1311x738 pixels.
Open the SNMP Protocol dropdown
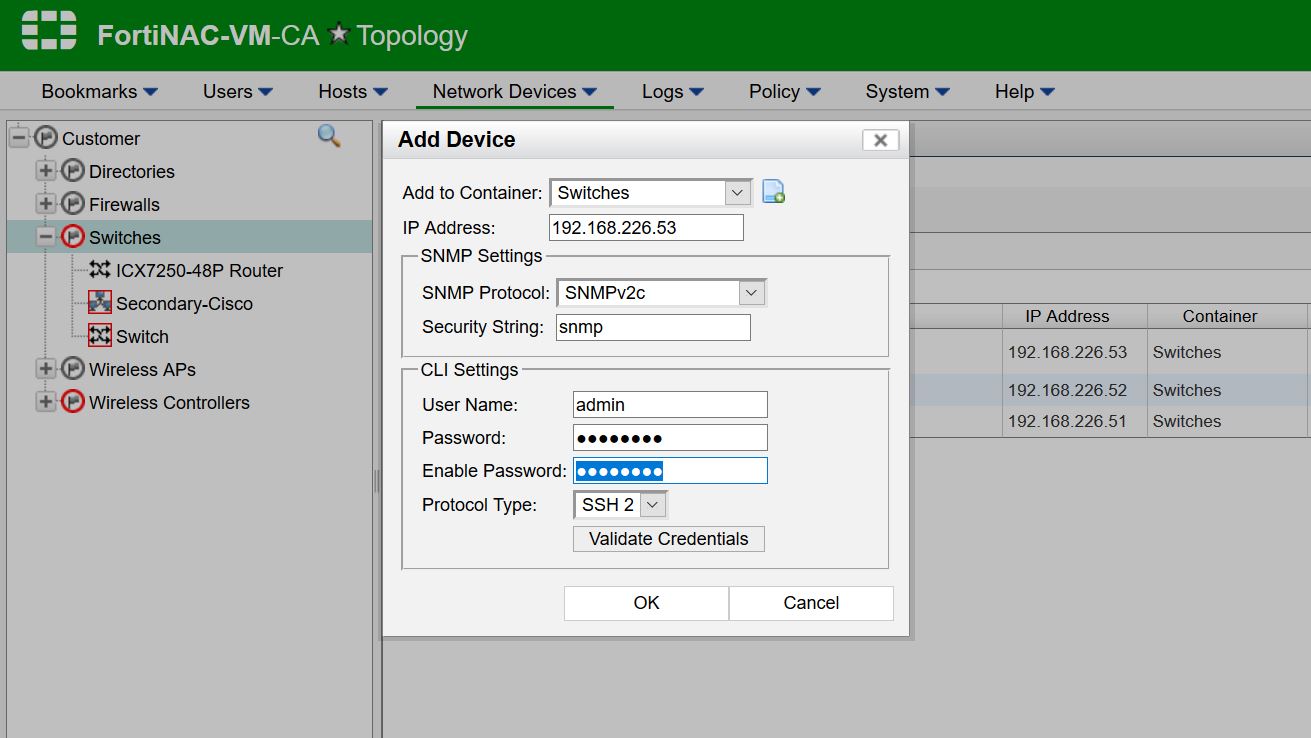[x=752, y=293]
